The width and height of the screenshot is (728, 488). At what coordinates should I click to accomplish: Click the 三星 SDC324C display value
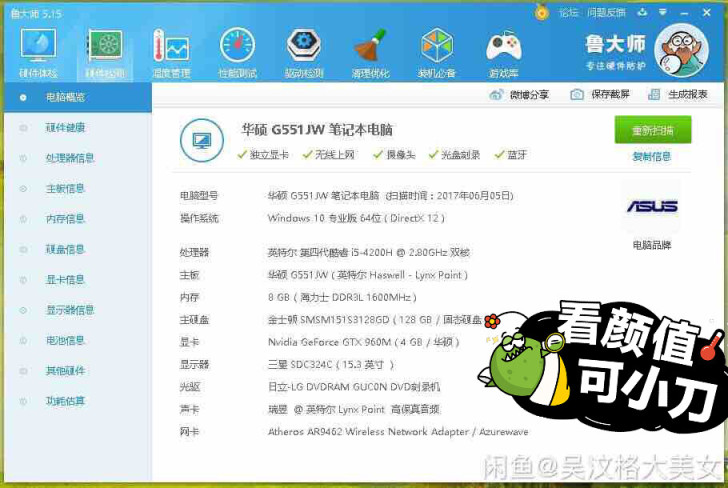[x=331, y=364]
